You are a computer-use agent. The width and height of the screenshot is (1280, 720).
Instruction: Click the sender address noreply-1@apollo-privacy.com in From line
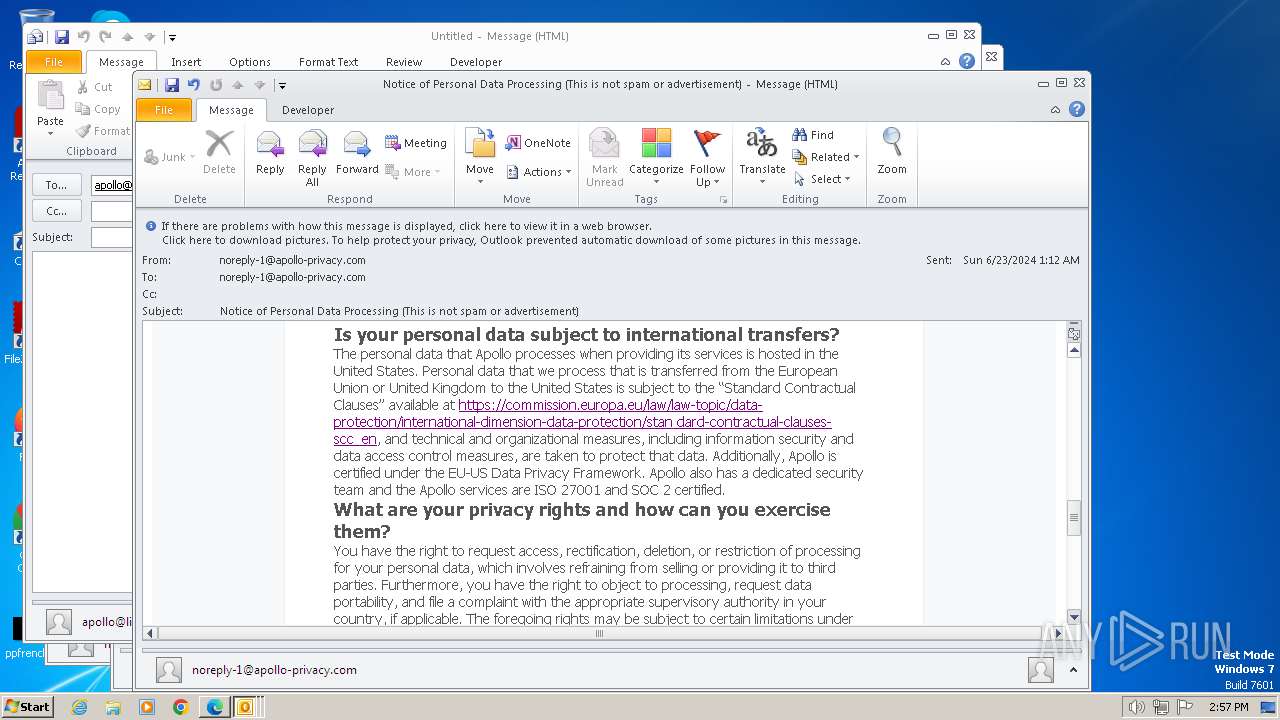coord(292,260)
